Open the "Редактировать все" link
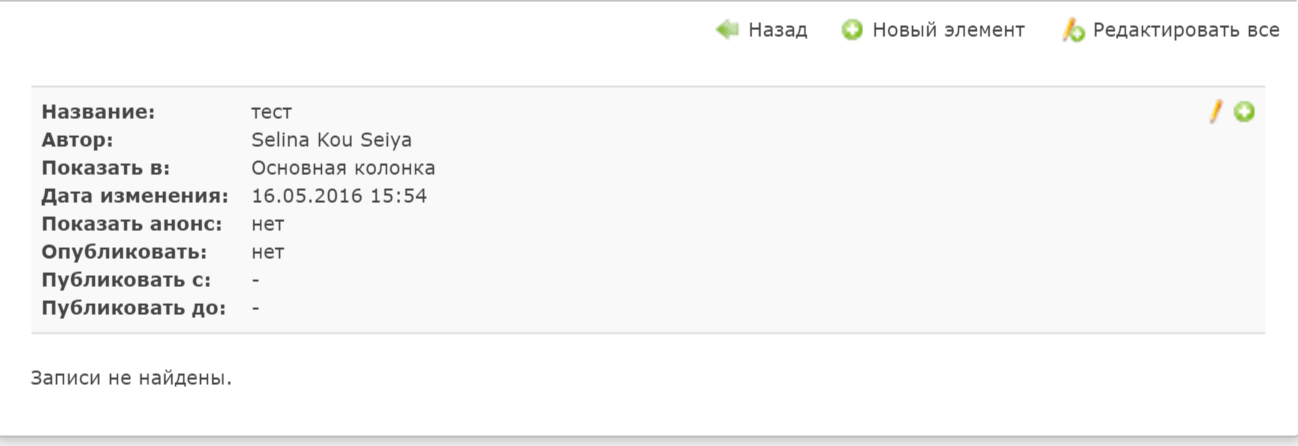 click(1186, 30)
